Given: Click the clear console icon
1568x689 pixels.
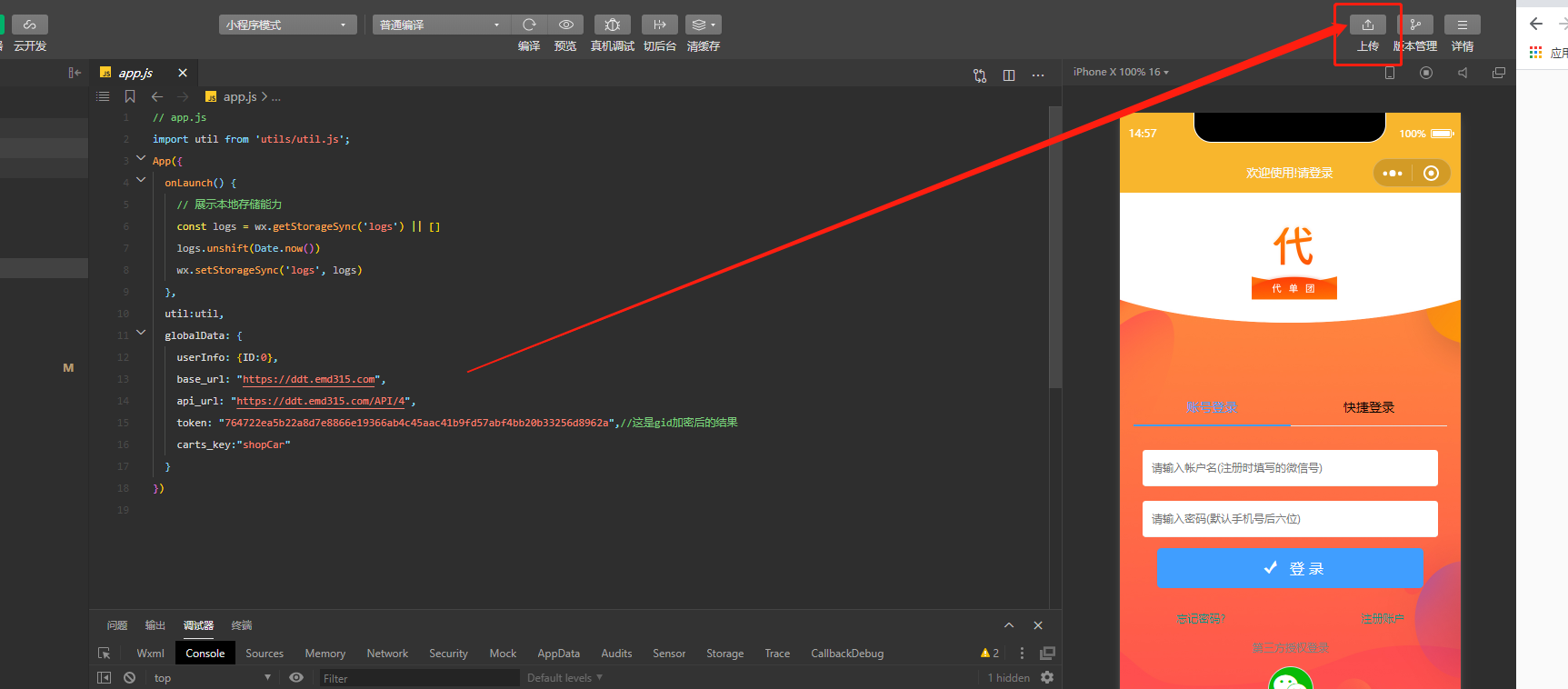Looking at the screenshot, I should click(x=130, y=678).
